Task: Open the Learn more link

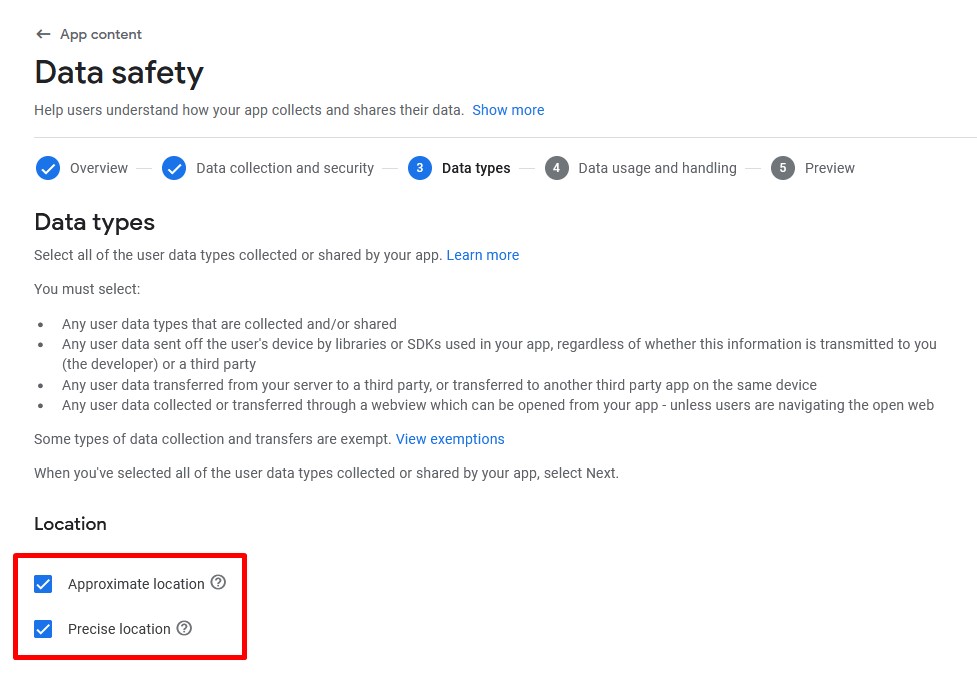Action: coord(483,255)
